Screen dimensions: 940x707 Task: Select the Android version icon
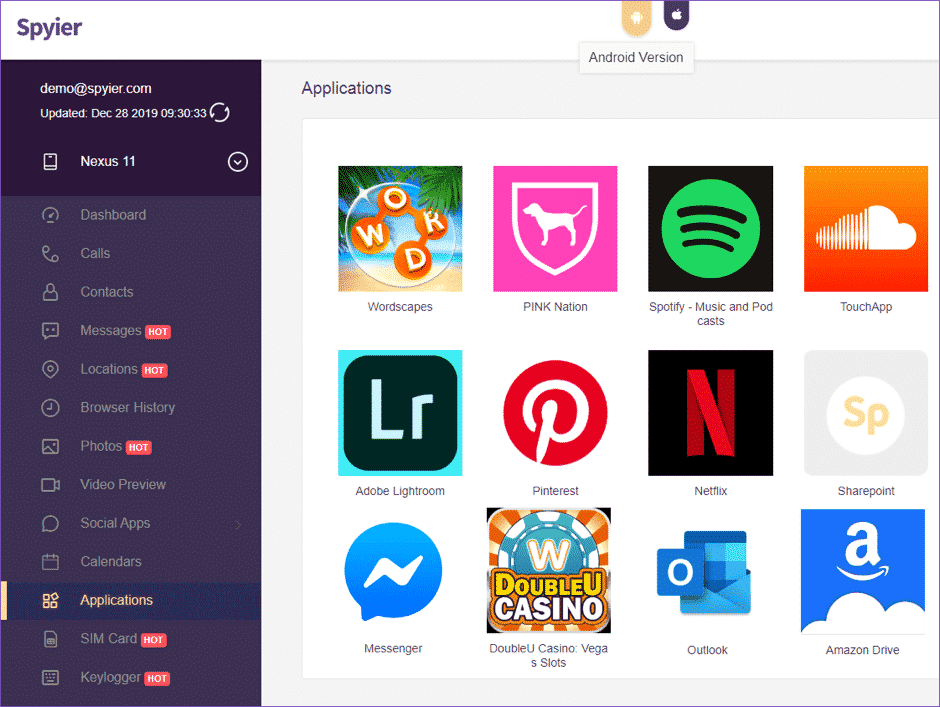636,16
